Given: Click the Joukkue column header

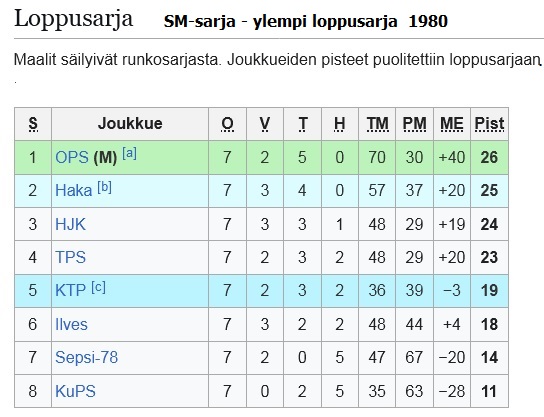Looking at the screenshot, I should [130, 124].
